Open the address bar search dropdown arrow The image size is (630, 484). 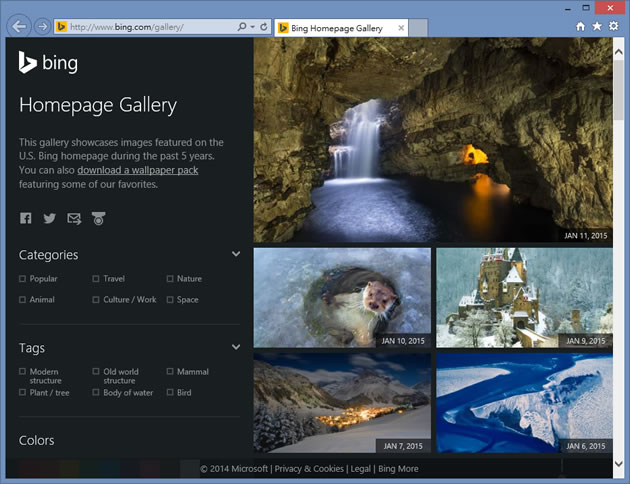click(252, 27)
